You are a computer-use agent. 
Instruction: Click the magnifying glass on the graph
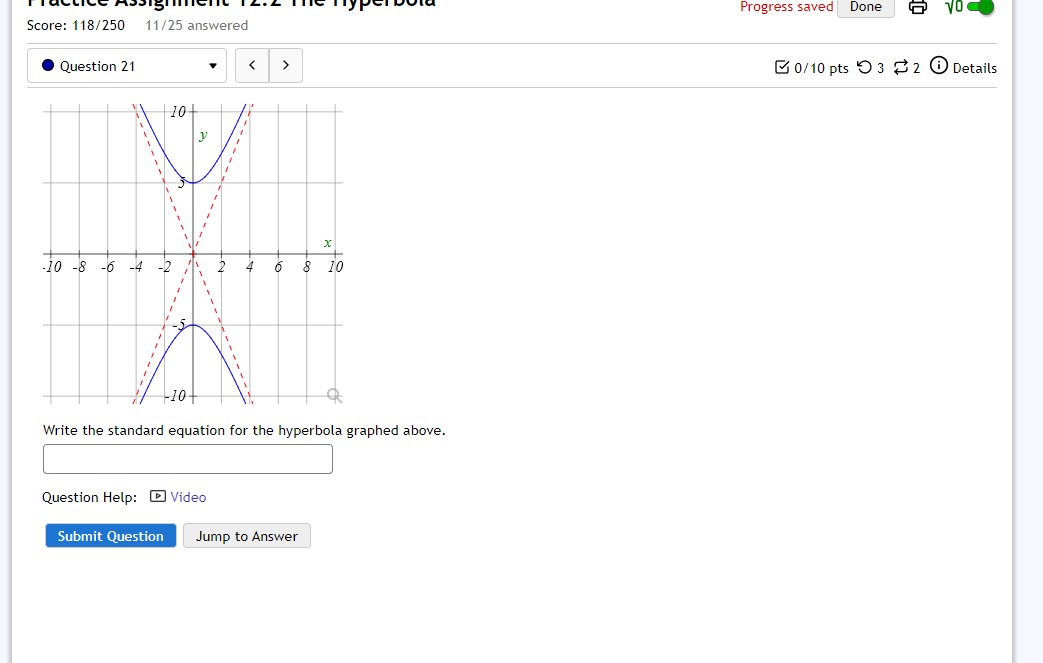pos(333,396)
